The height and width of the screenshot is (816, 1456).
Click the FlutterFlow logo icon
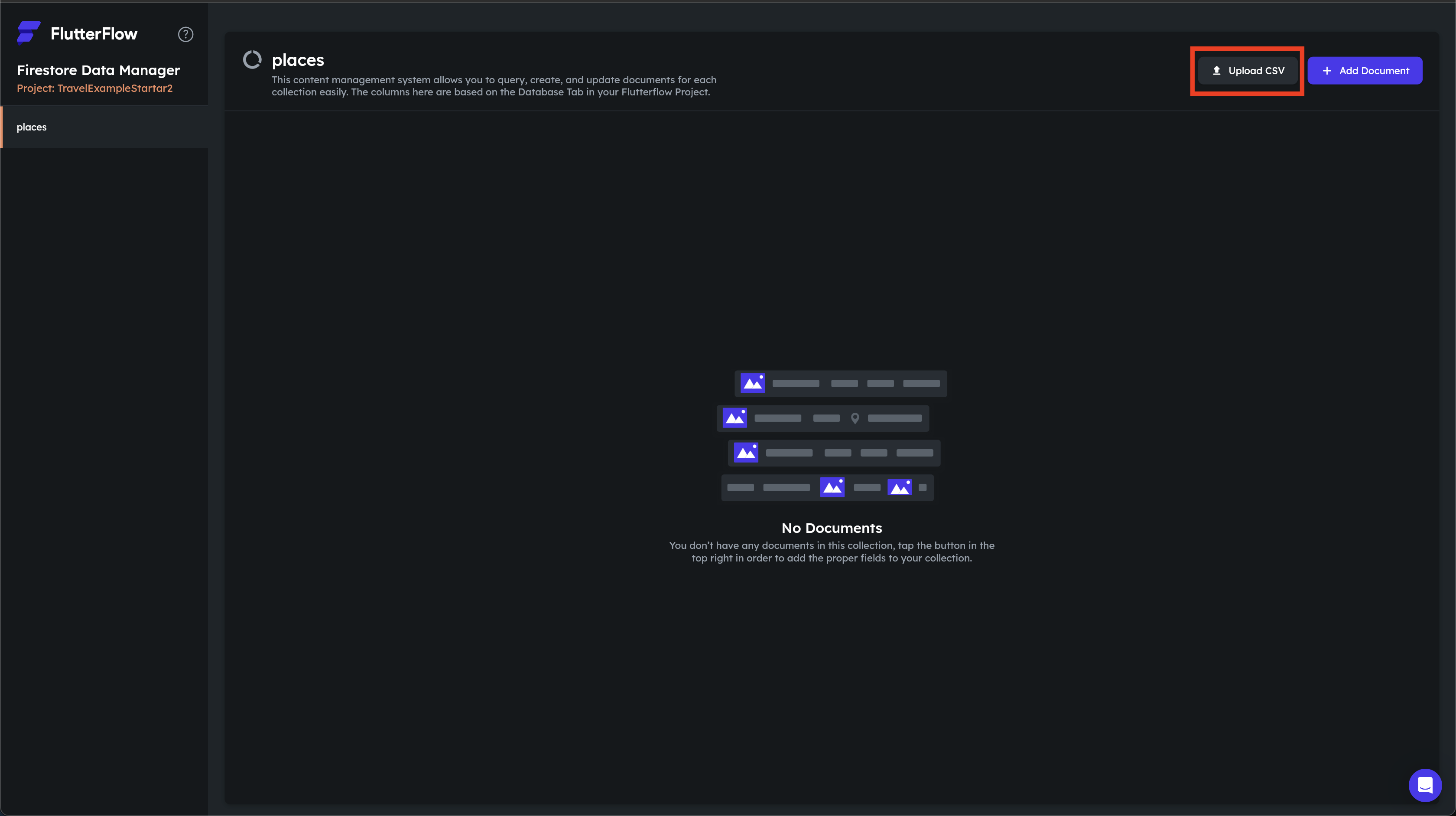pyautogui.click(x=28, y=33)
